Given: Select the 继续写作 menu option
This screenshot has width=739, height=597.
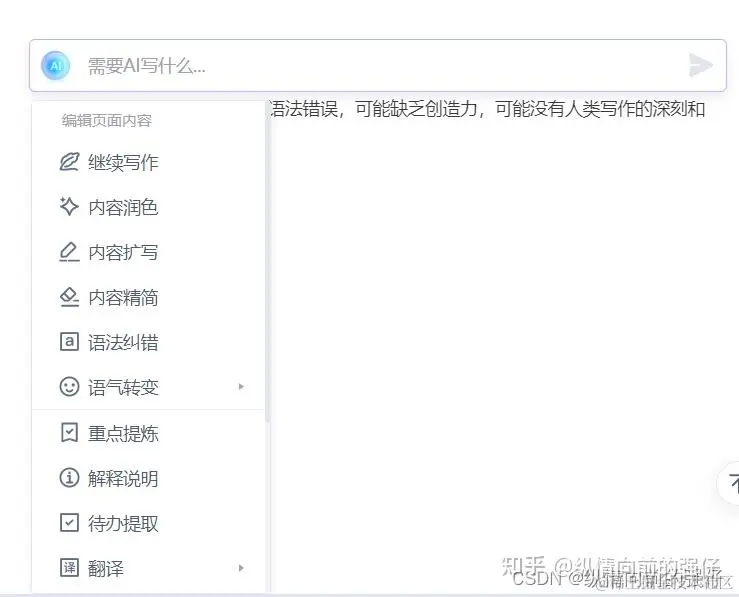Looking at the screenshot, I should [148, 162].
